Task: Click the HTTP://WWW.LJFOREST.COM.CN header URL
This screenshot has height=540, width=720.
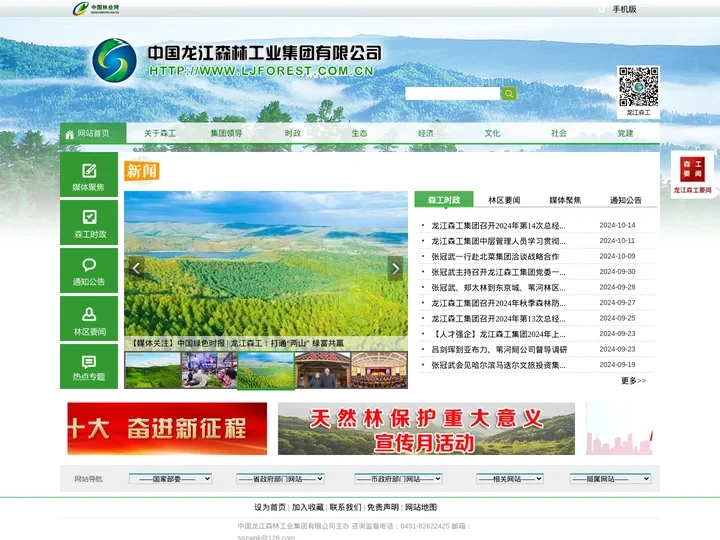Action: coord(261,71)
